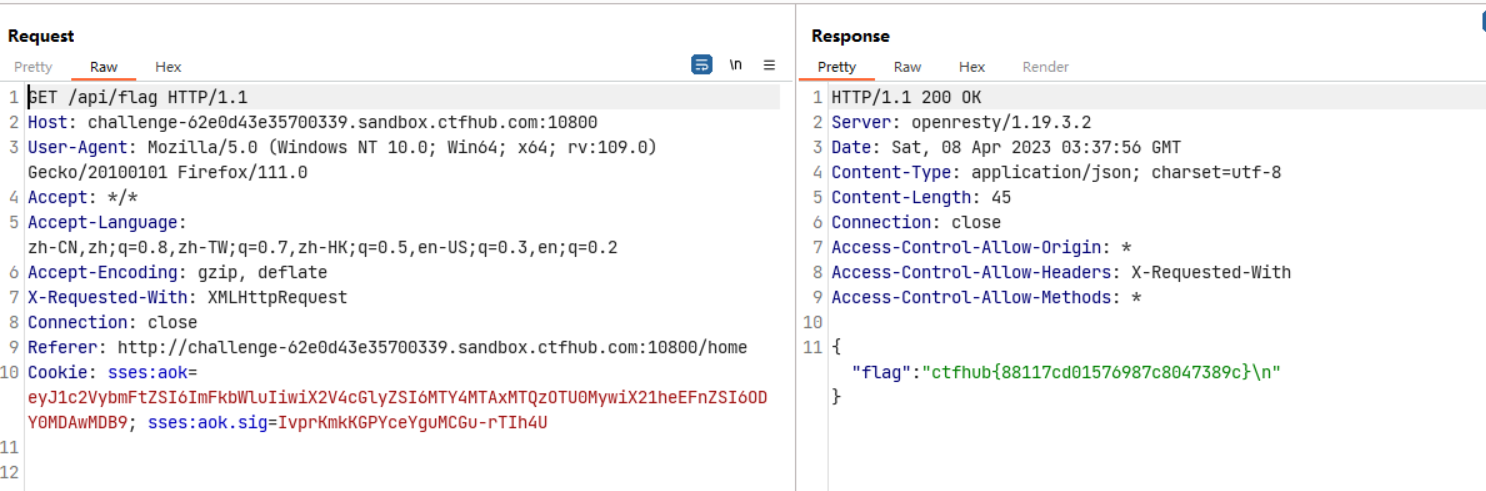
Task: Select the Request Raw tab
Action: [x=104, y=67]
